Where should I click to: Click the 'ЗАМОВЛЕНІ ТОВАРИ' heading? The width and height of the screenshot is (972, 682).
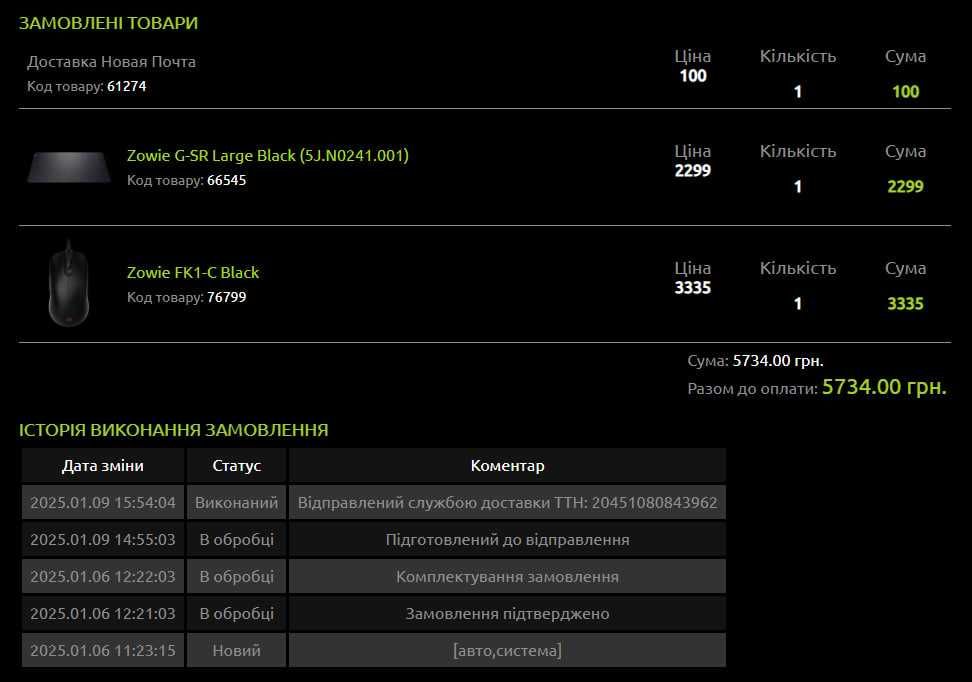pyautogui.click(x=108, y=23)
